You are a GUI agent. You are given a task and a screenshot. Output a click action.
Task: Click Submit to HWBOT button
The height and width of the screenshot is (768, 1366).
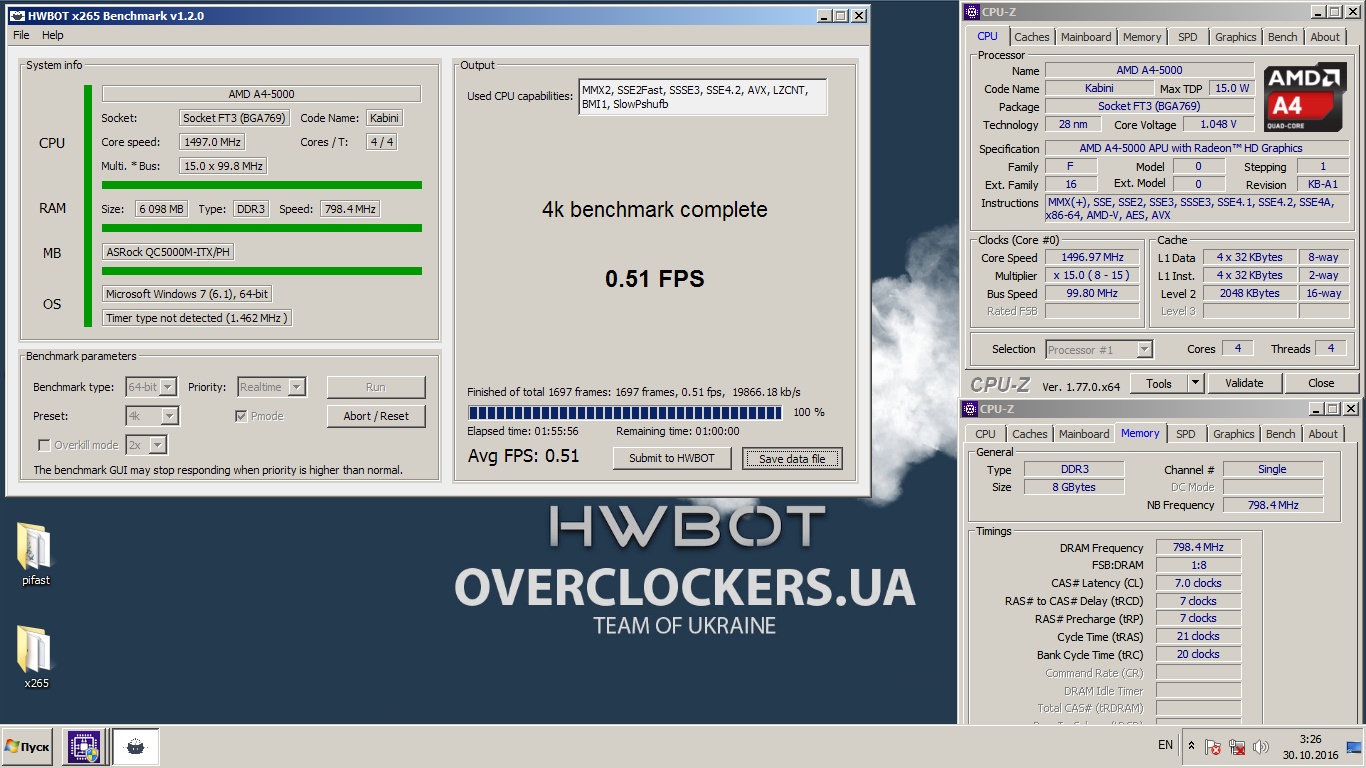[672, 458]
